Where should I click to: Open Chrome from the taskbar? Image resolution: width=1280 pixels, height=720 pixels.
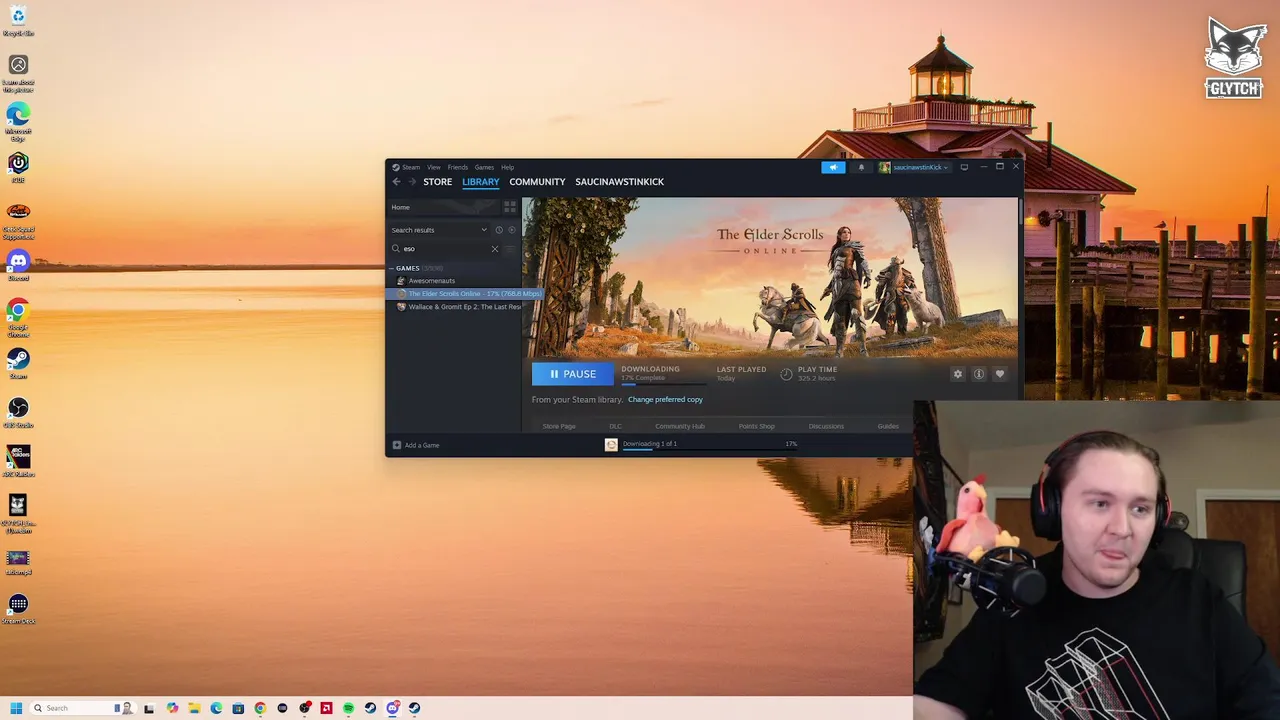[260, 708]
